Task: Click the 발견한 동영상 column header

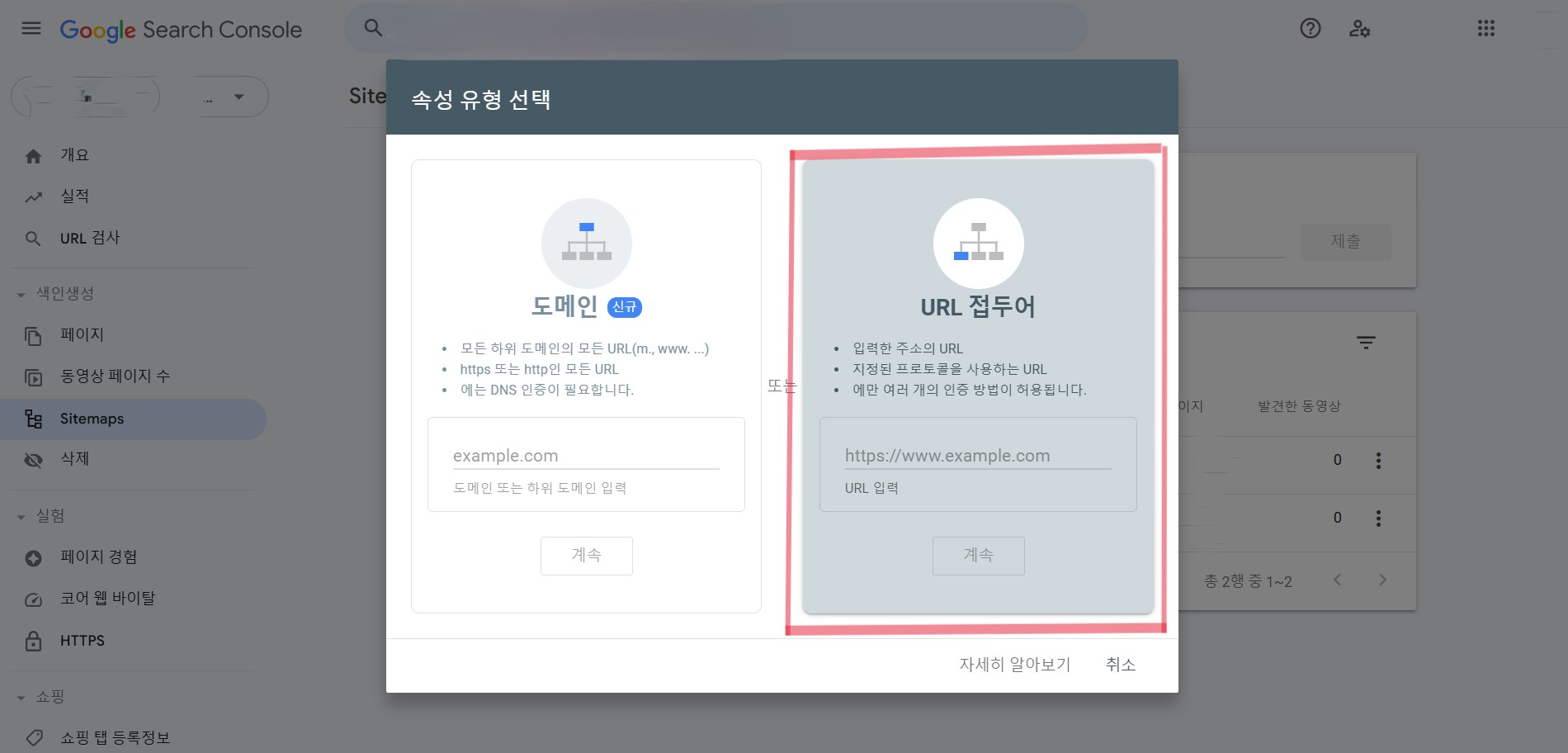Action: click(x=1299, y=406)
